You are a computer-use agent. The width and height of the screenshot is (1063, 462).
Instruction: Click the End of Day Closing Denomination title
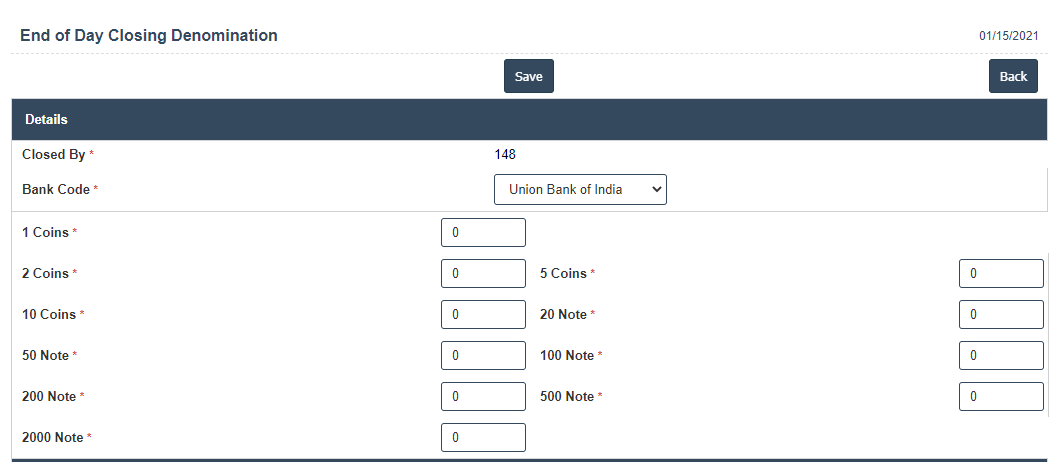click(x=149, y=36)
